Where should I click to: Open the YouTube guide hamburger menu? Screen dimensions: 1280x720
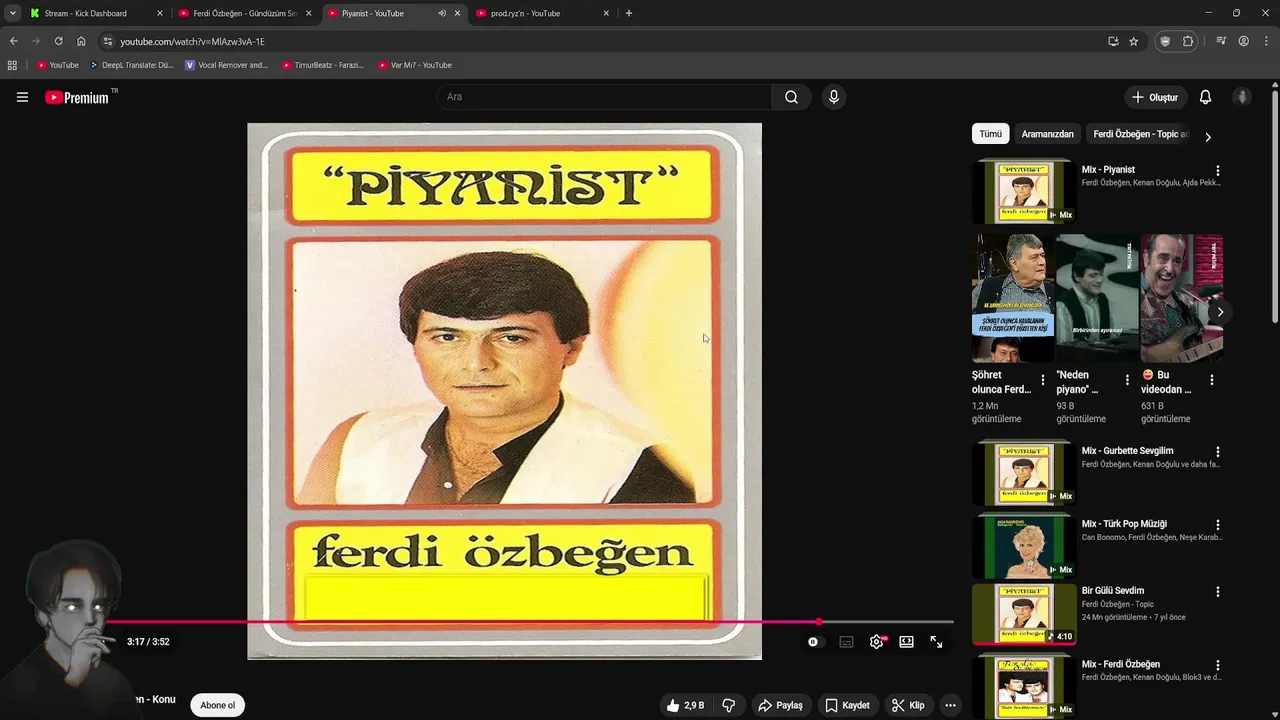pyautogui.click(x=22, y=97)
